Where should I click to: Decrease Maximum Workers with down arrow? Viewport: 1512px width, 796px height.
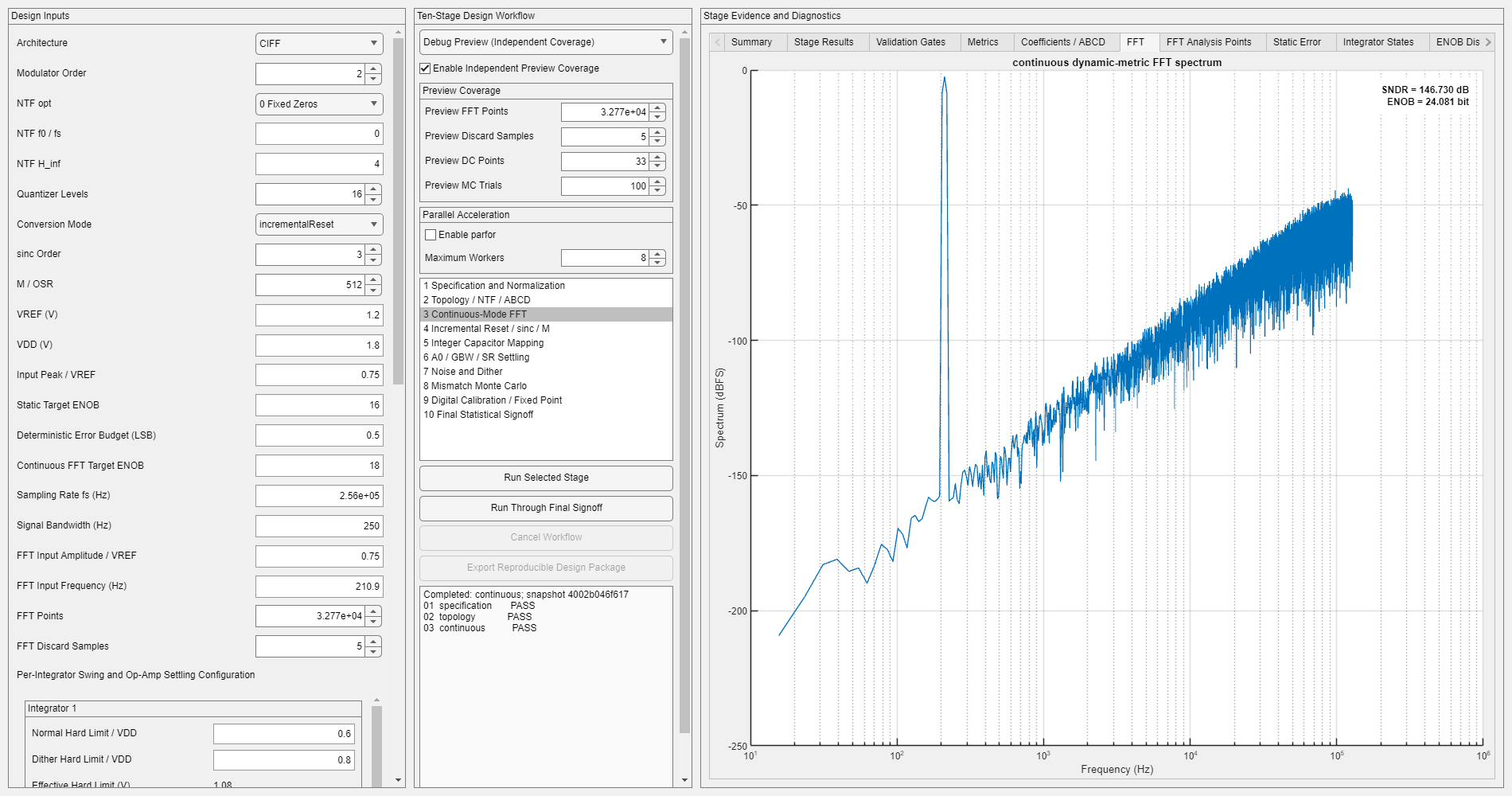click(657, 263)
